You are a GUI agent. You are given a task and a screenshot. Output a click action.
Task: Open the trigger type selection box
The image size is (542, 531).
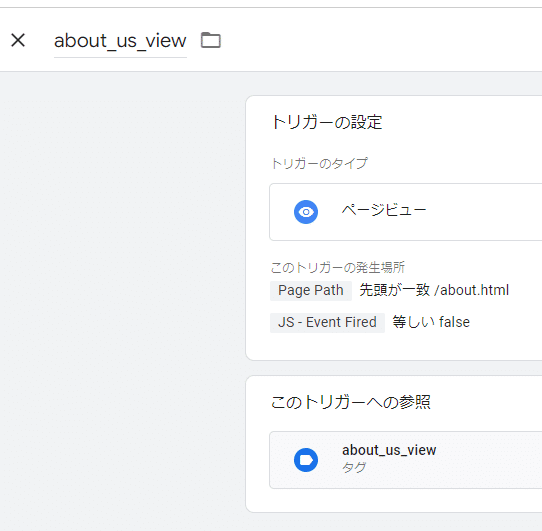pyautogui.click(x=405, y=212)
